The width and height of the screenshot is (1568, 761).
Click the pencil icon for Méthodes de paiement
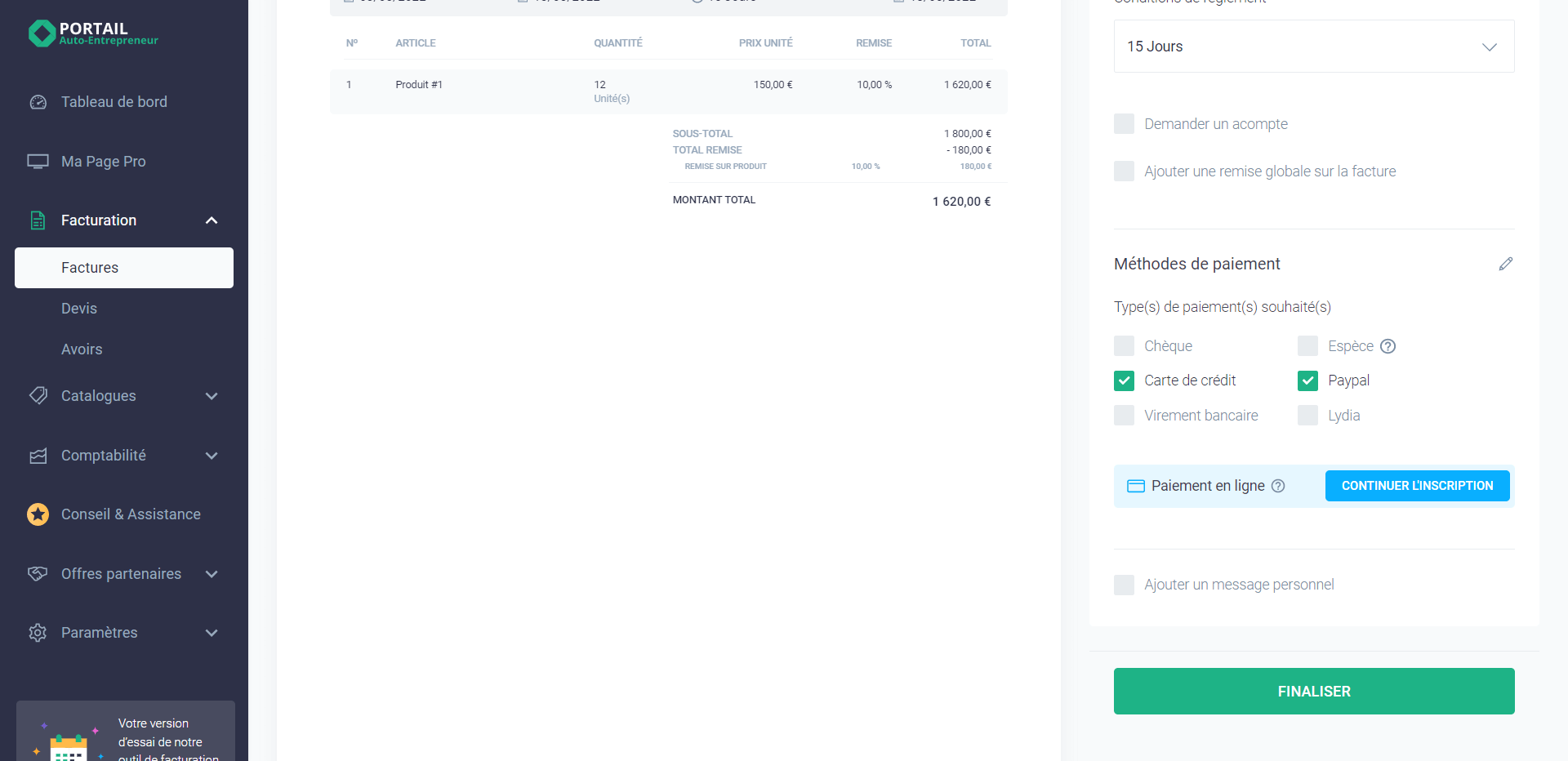tap(1505, 264)
